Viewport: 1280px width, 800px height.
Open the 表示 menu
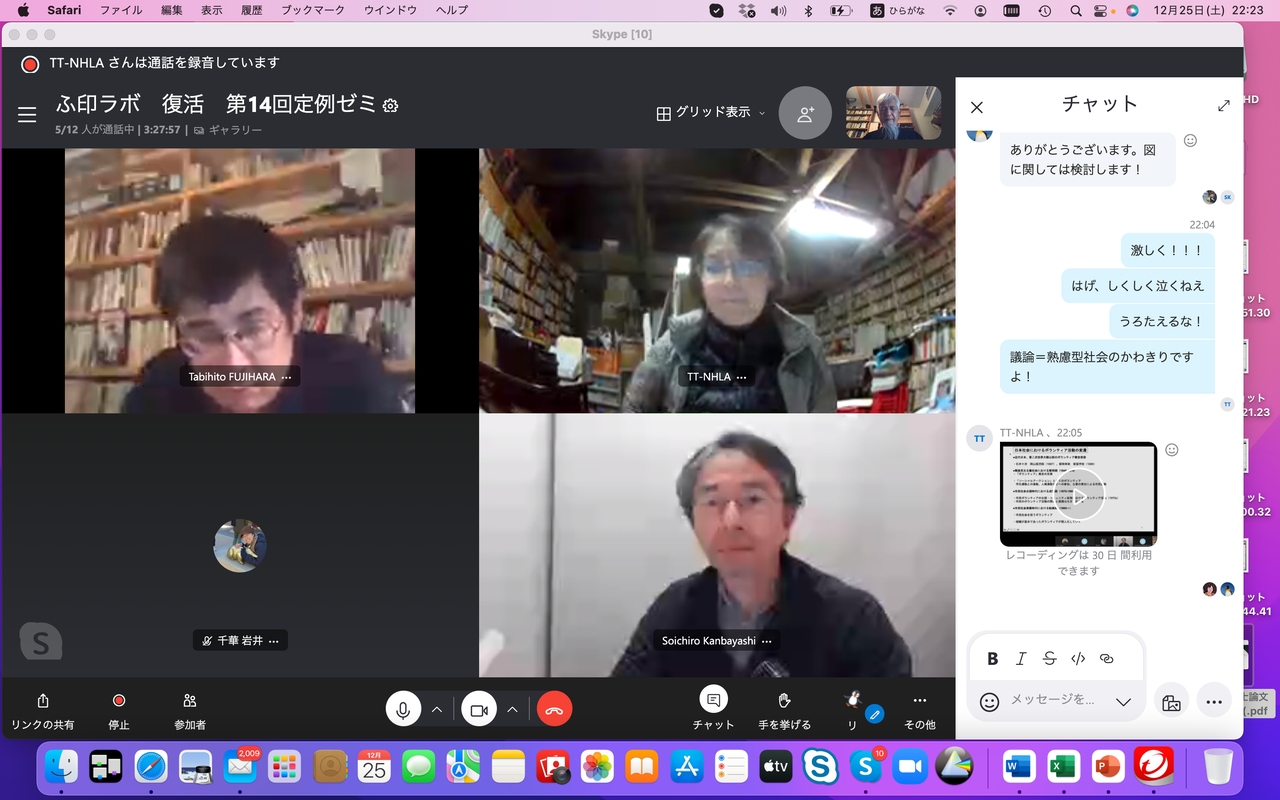coord(212,10)
